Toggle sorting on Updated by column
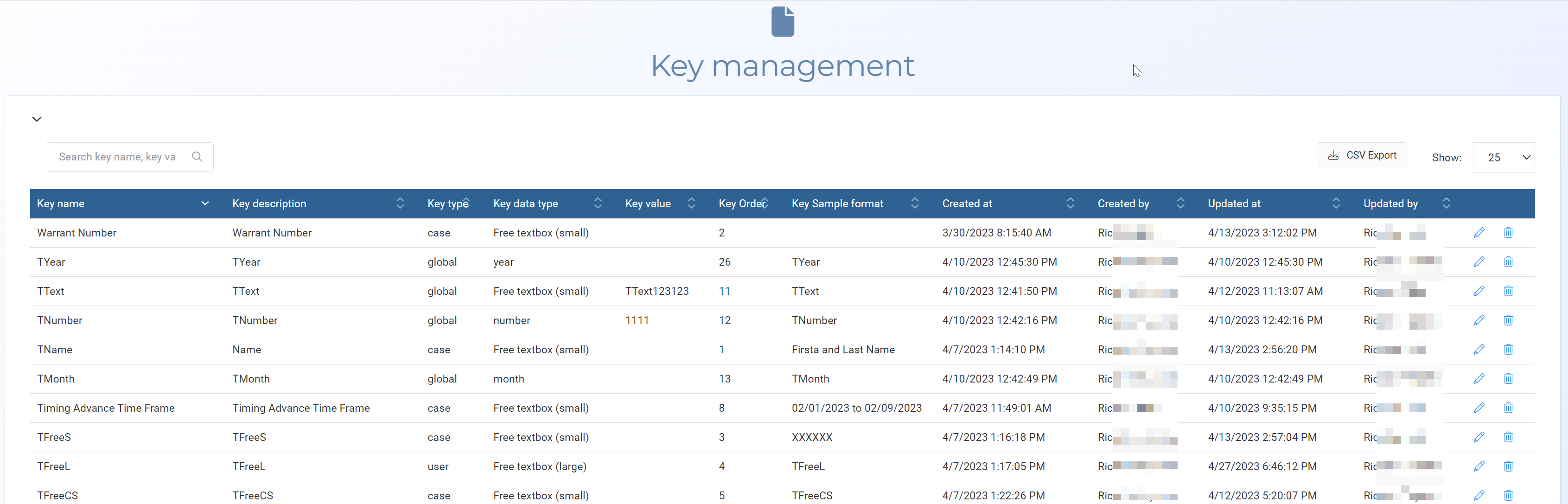This screenshot has width=1568, height=504. click(1446, 203)
